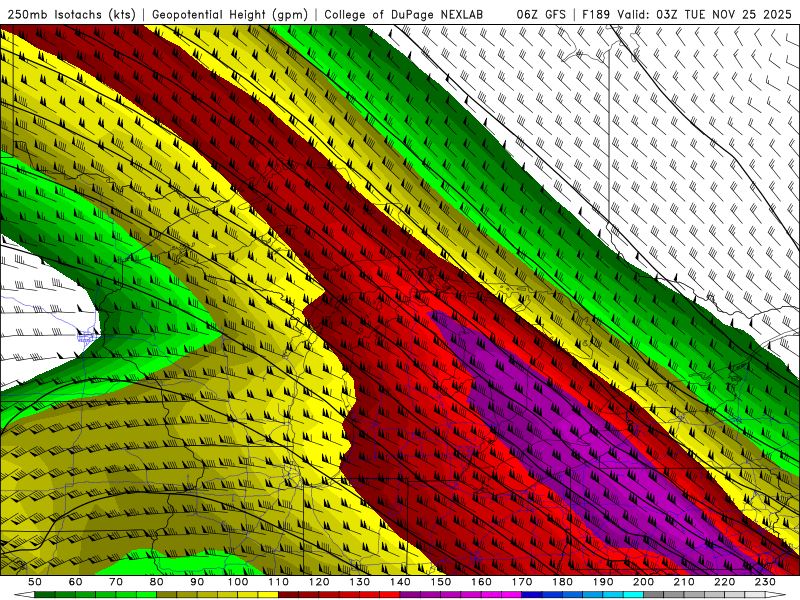This screenshot has width=800, height=600.
Task: Pick the cyan swatch just before 200
Action: [x=633, y=594]
